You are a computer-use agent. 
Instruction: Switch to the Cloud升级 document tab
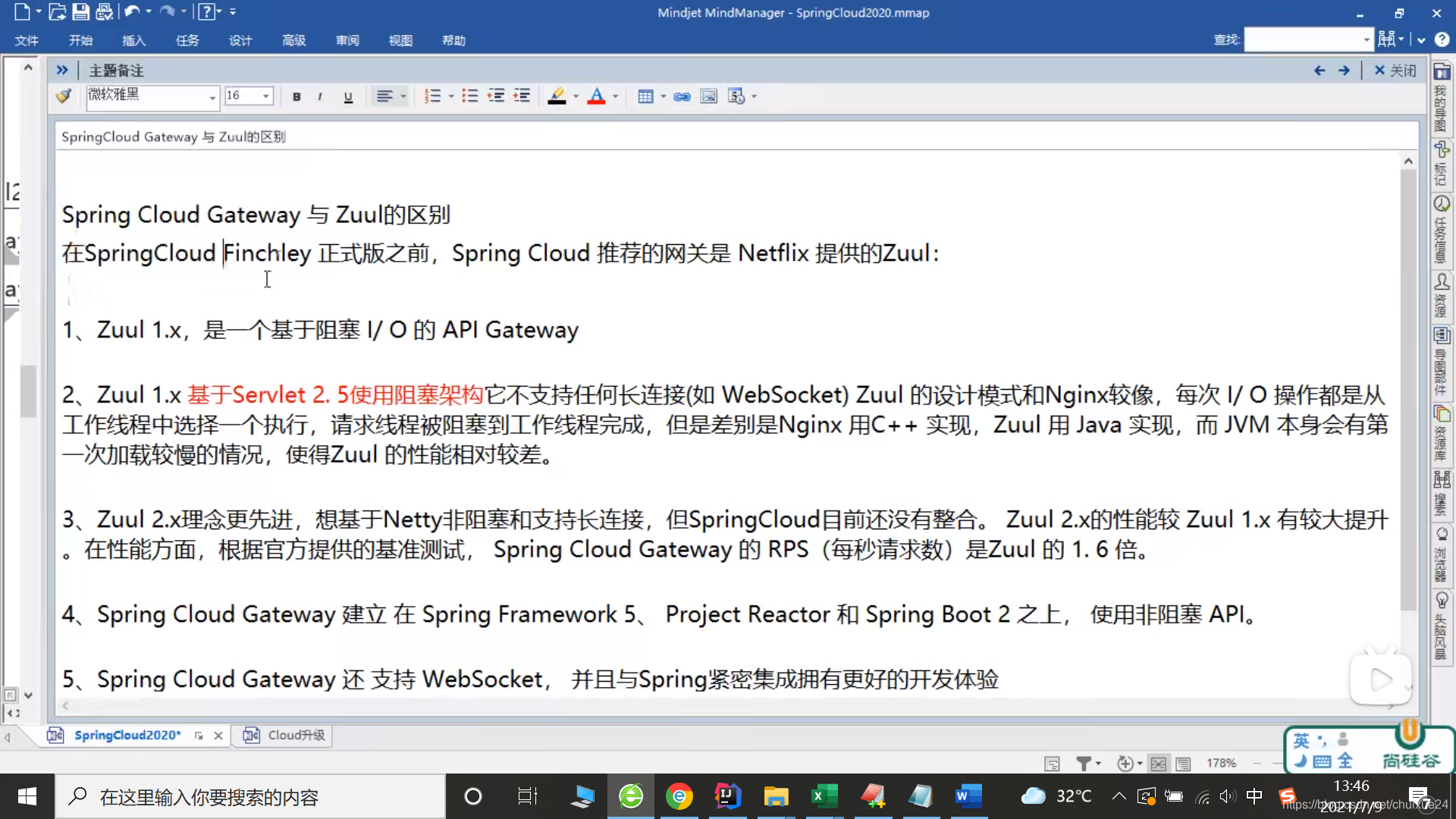pyautogui.click(x=284, y=735)
